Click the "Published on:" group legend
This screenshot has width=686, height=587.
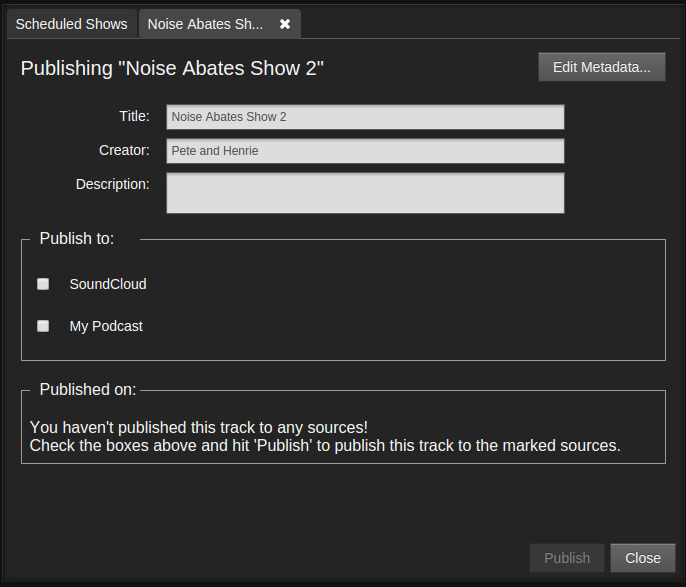click(x=88, y=390)
